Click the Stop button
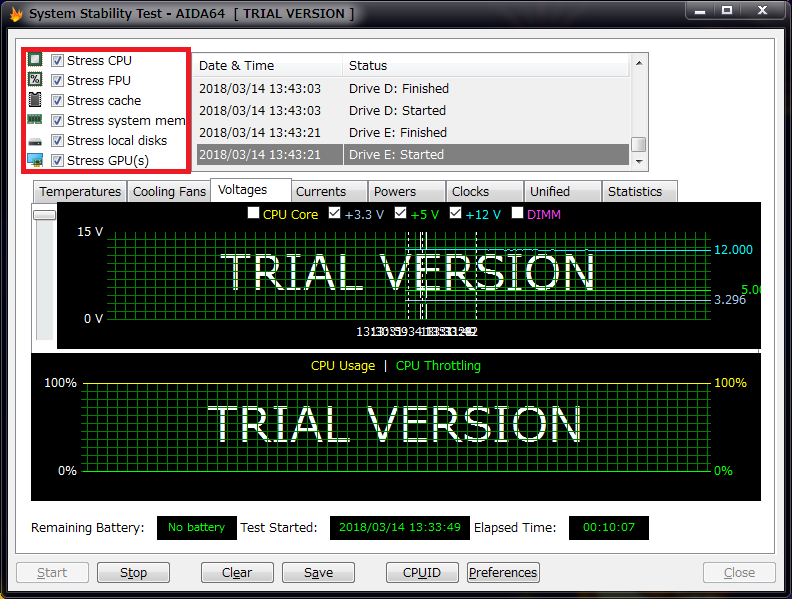The width and height of the screenshot is (792, 599). click(133, 572)
